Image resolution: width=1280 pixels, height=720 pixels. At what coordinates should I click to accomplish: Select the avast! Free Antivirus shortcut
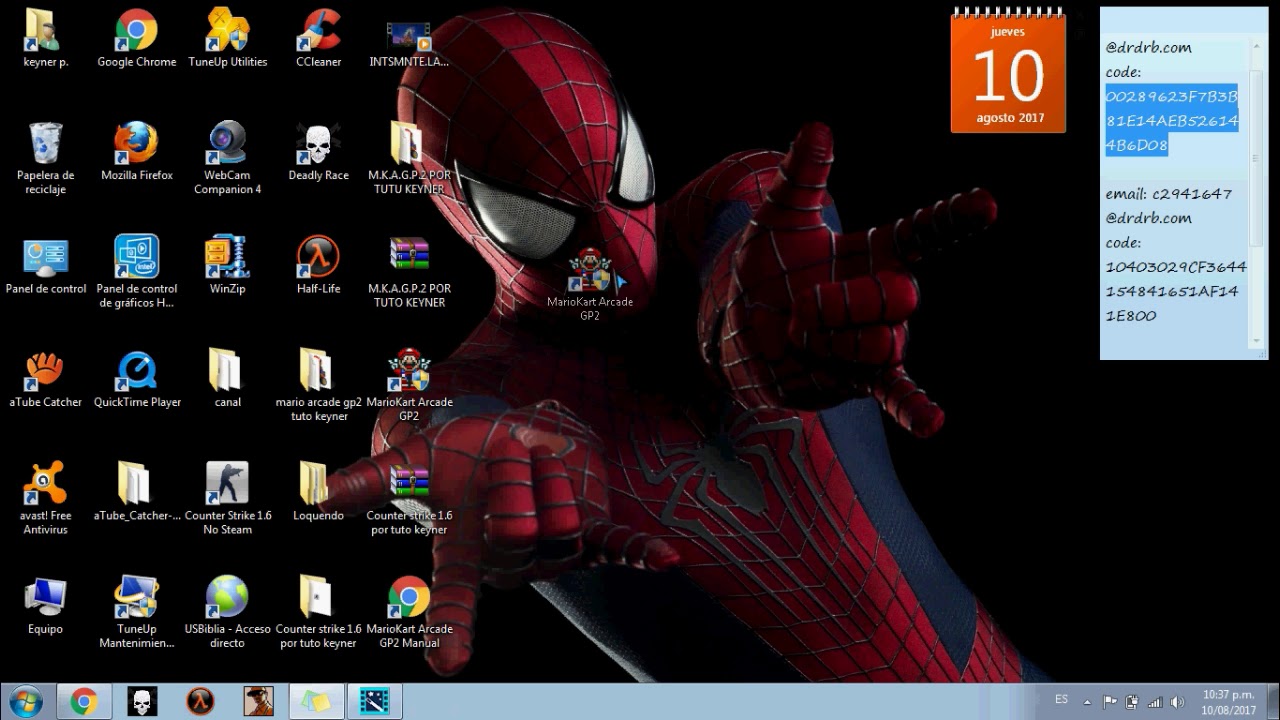click(45, 499)
